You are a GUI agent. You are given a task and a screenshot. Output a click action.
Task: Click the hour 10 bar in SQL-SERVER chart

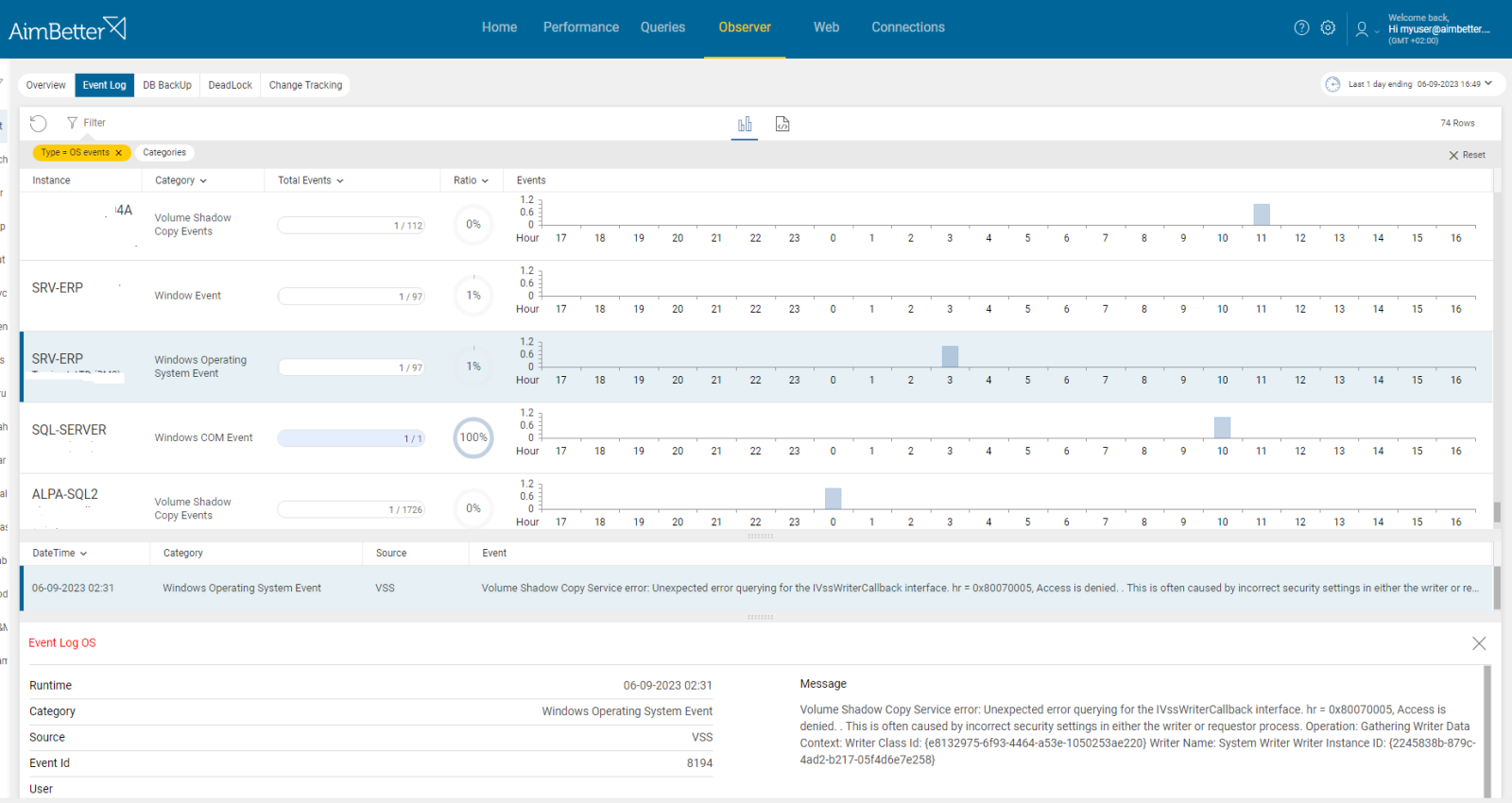[1223, 427]
